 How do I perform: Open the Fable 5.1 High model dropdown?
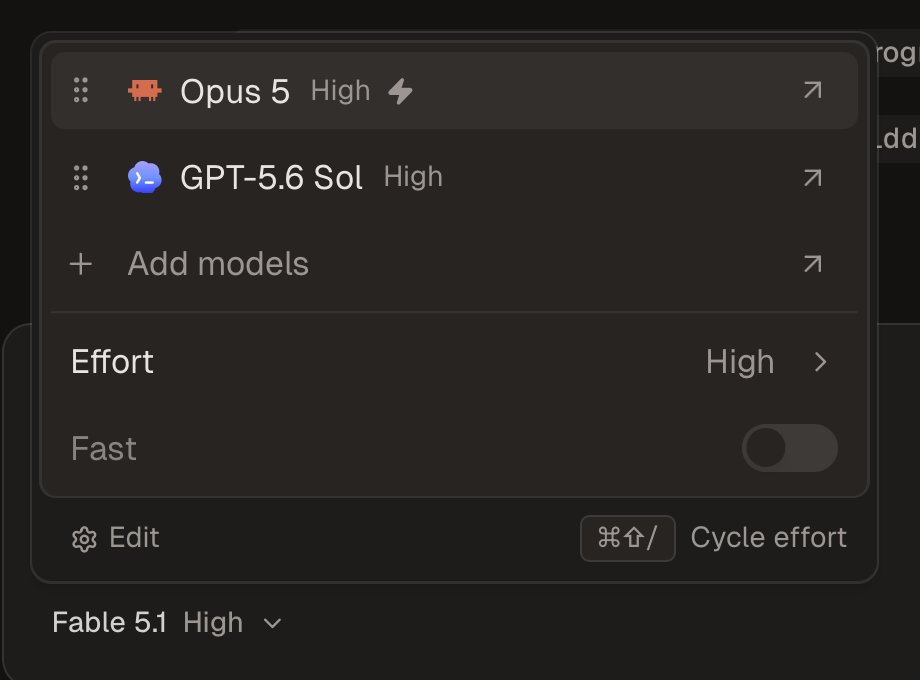[x=167, y=623]
